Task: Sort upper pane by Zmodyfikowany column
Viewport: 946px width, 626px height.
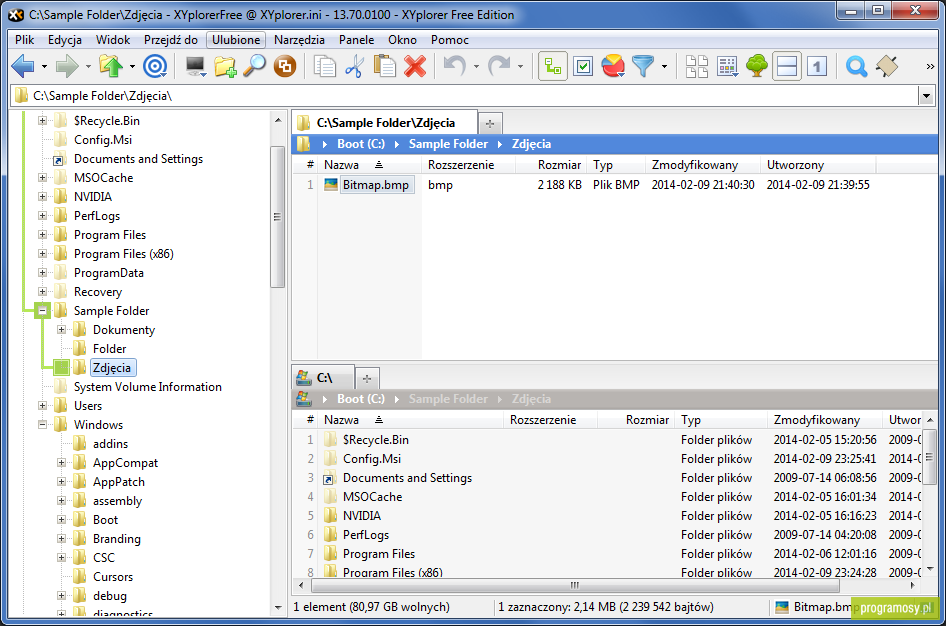Action: click(703, 165)
